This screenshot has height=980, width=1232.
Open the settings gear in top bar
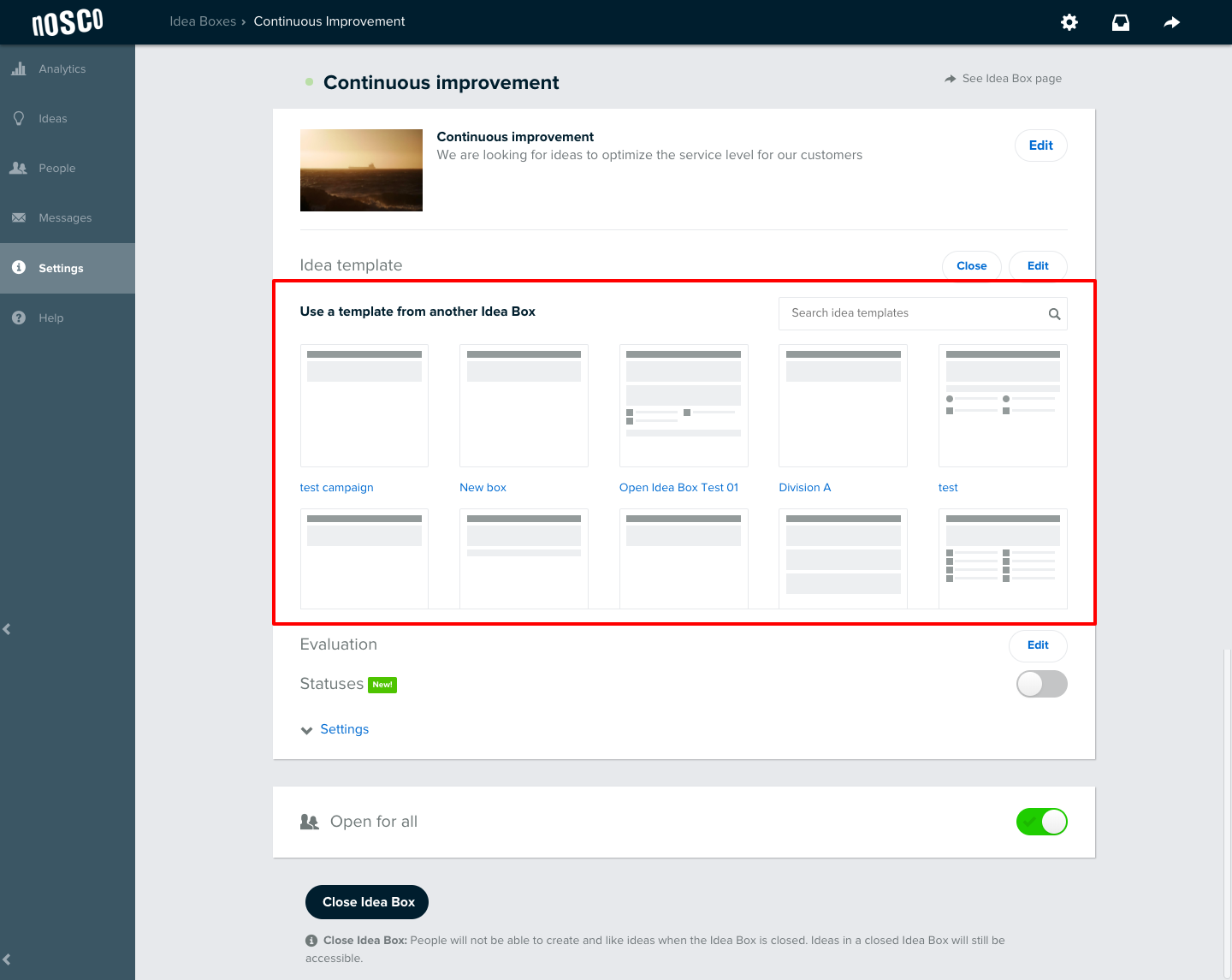[1069, 22]
